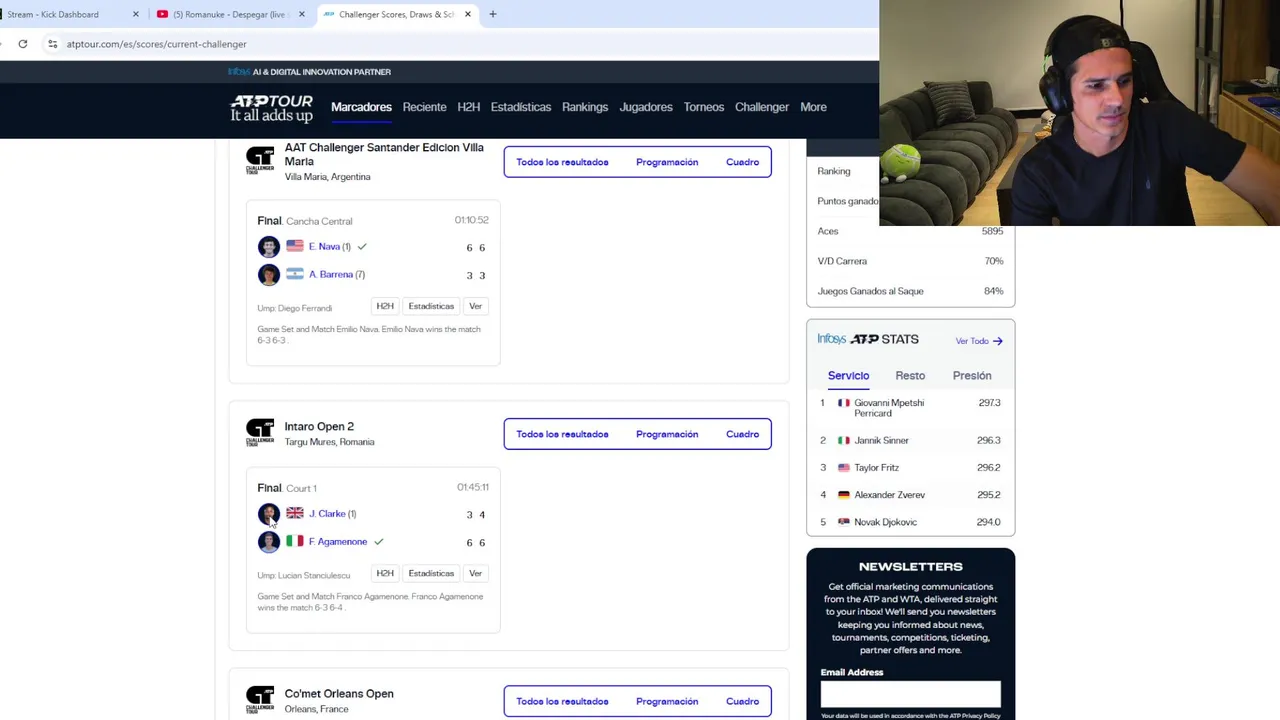Click H2H button in Nava vs Barrena match

coord(385,306)
